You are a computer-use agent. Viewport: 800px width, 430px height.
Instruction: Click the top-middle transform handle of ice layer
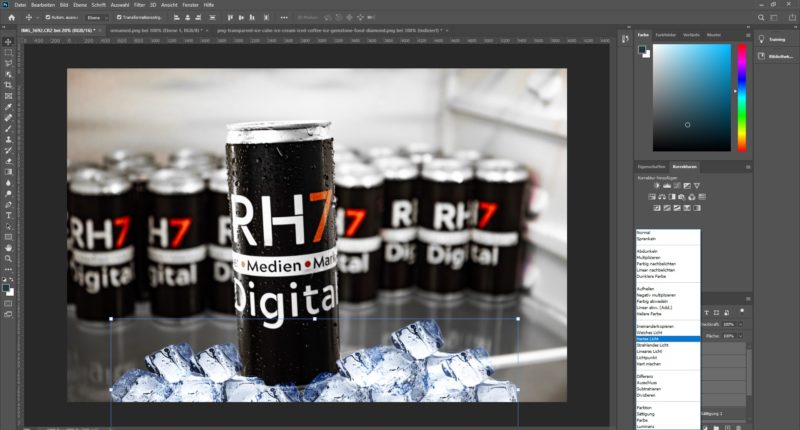tap(315, 319)
